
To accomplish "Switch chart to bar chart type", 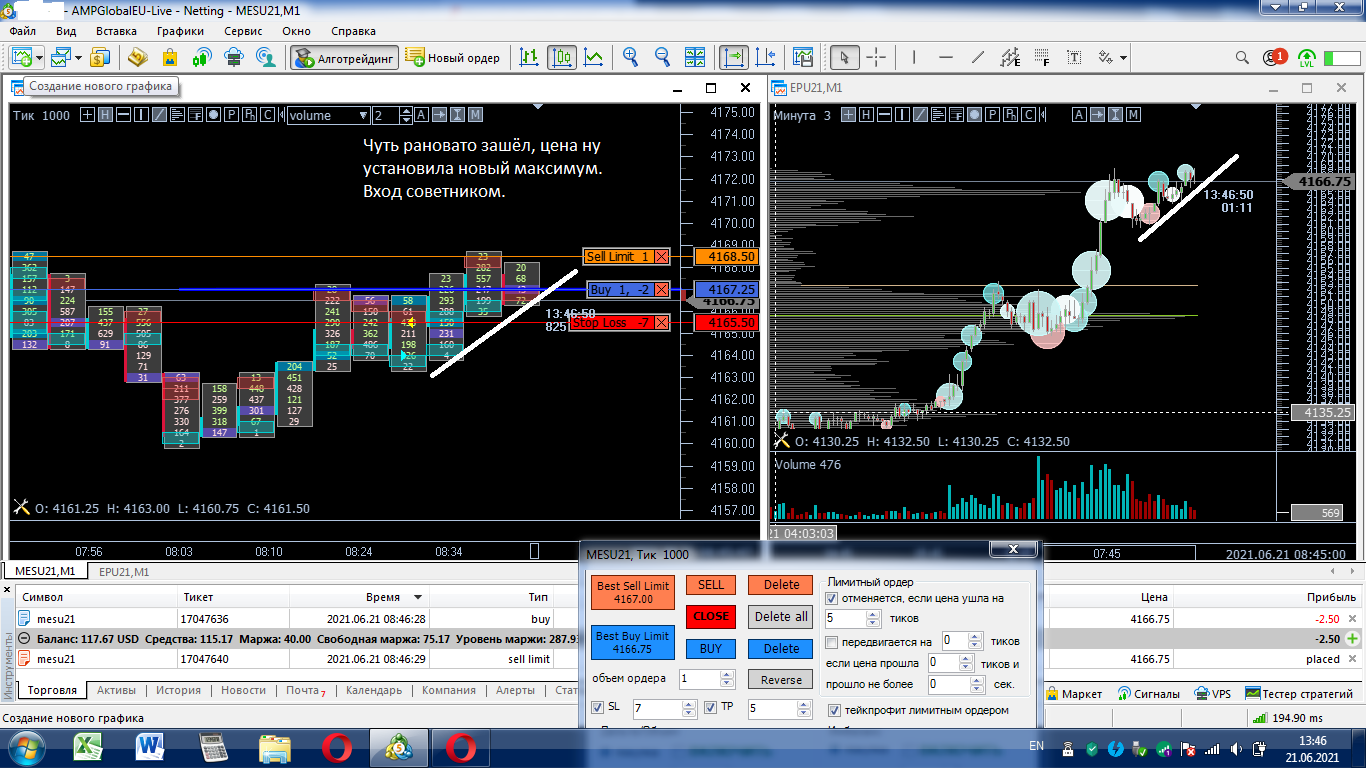I will point(530,57).
